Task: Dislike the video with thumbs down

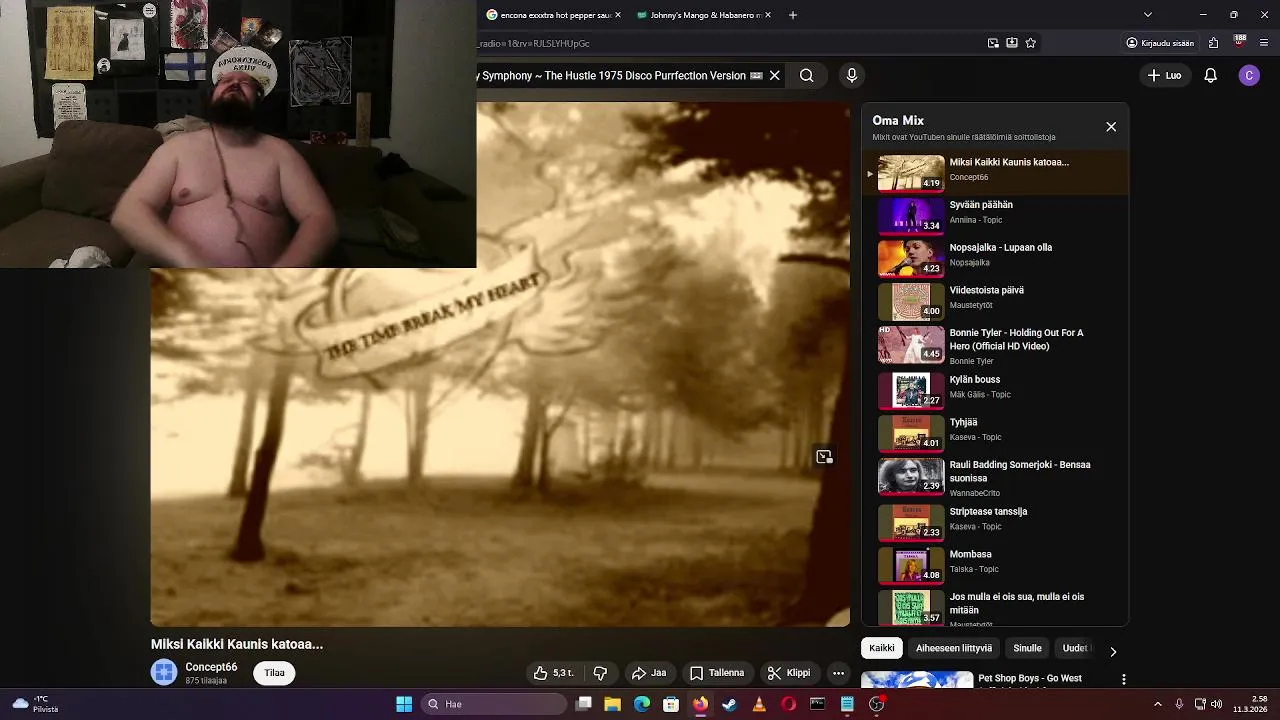Action: (x=600, y=673)
